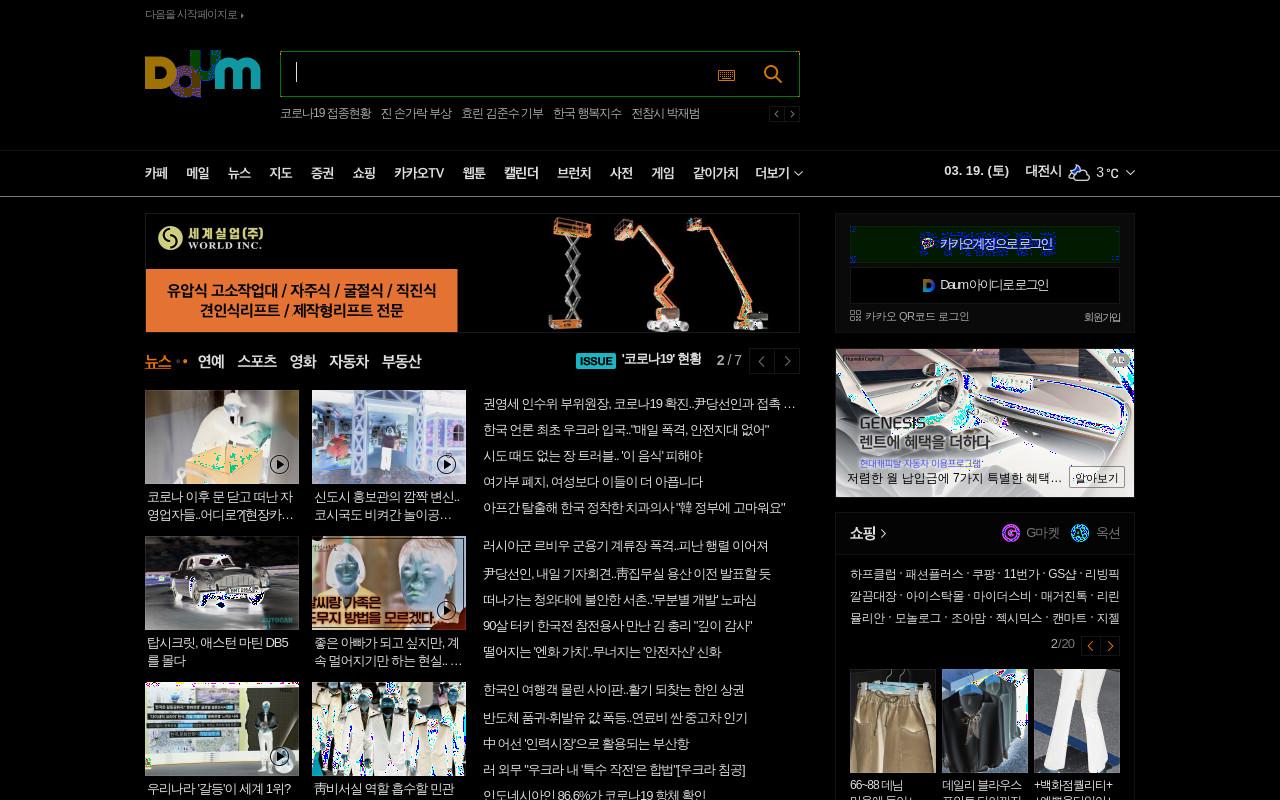Open the virtual keyboard icon in search box
Screen dimensions: 1280x800
727,75
